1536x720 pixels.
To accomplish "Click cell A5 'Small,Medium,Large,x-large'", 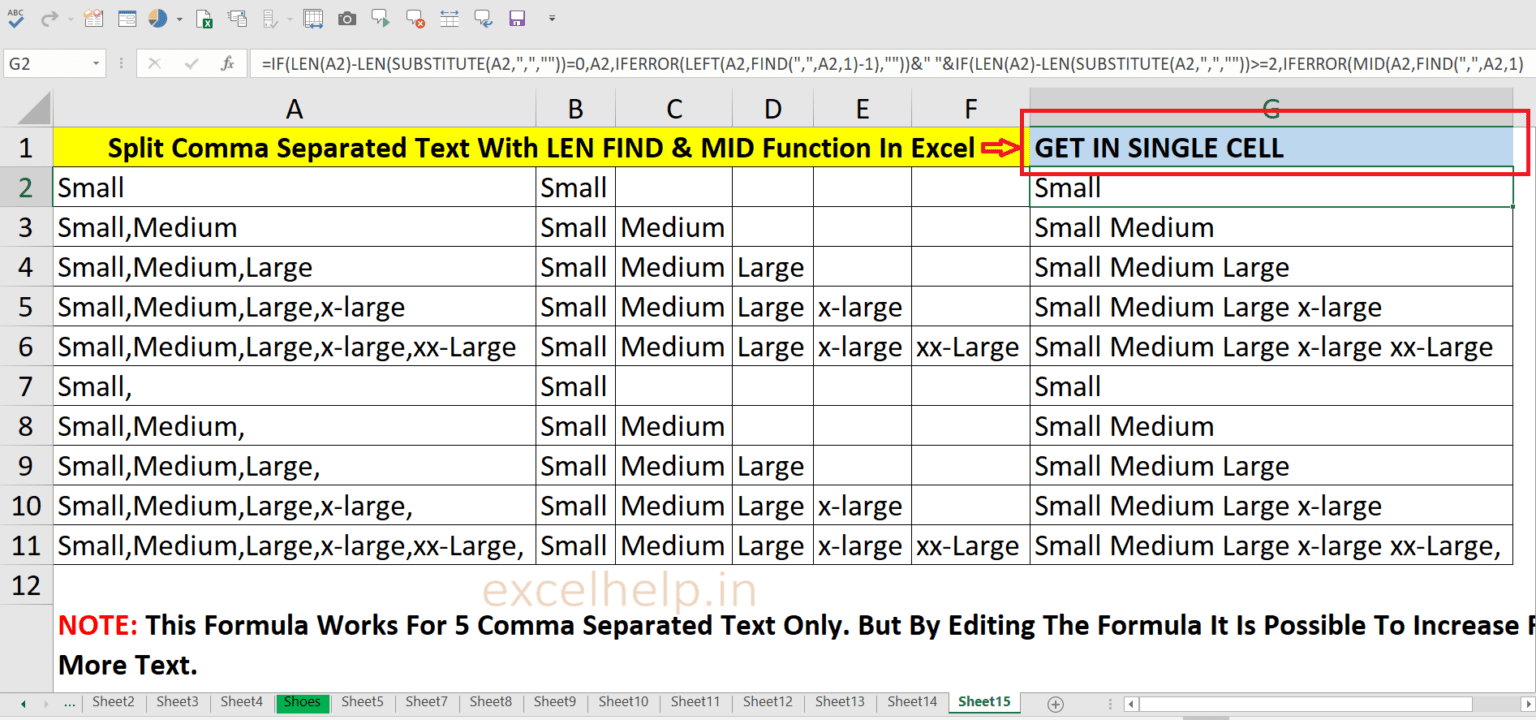I will 294,307.
